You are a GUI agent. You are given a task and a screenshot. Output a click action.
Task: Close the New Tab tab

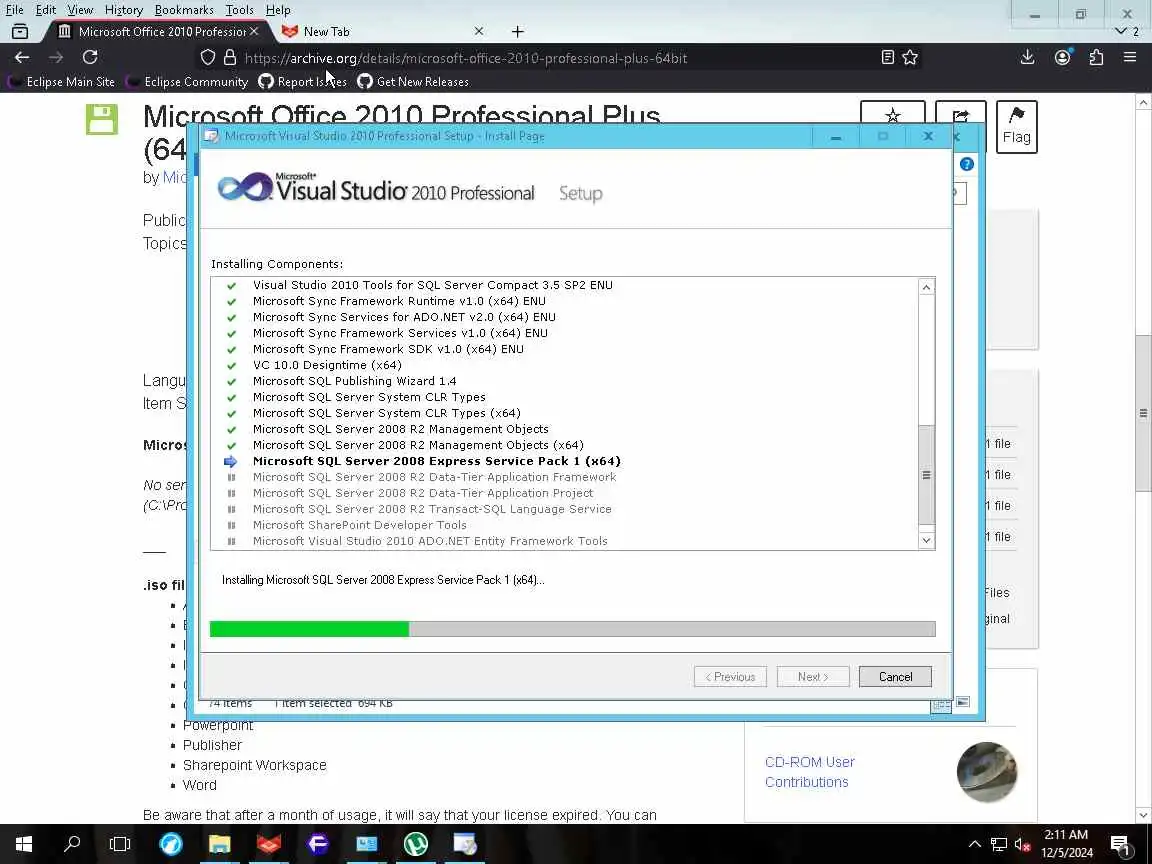[x=479, y=32]
